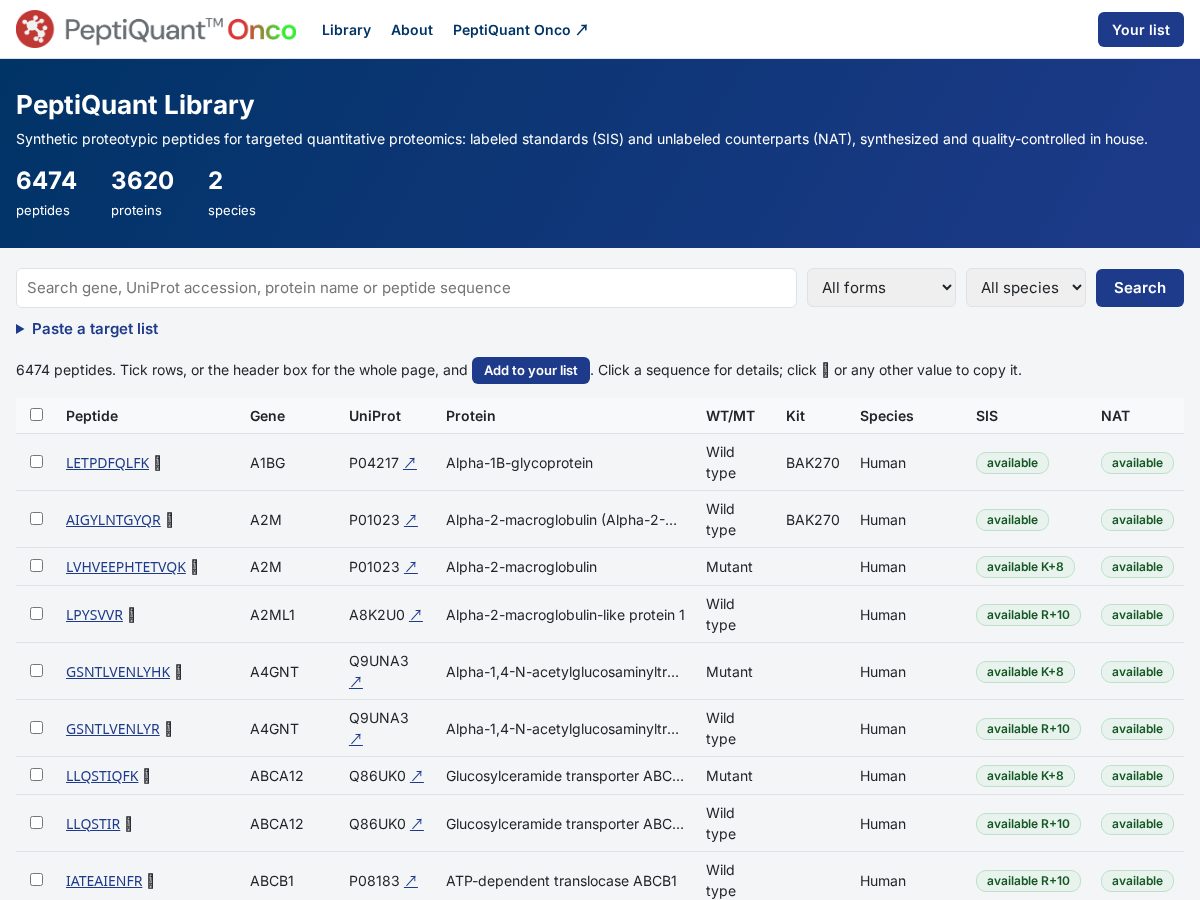Open UniProt arrow for AIGYLNTGYQR row
Viewport: 1200px width, 900px height.
click(411, 520)
